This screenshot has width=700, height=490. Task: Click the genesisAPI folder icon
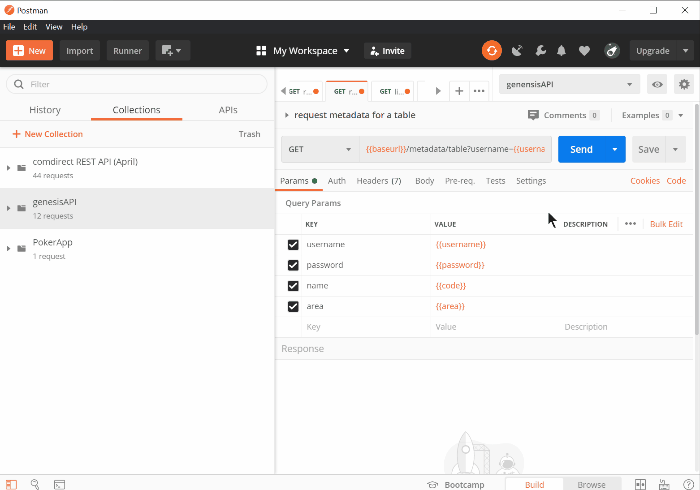point(21,208)
